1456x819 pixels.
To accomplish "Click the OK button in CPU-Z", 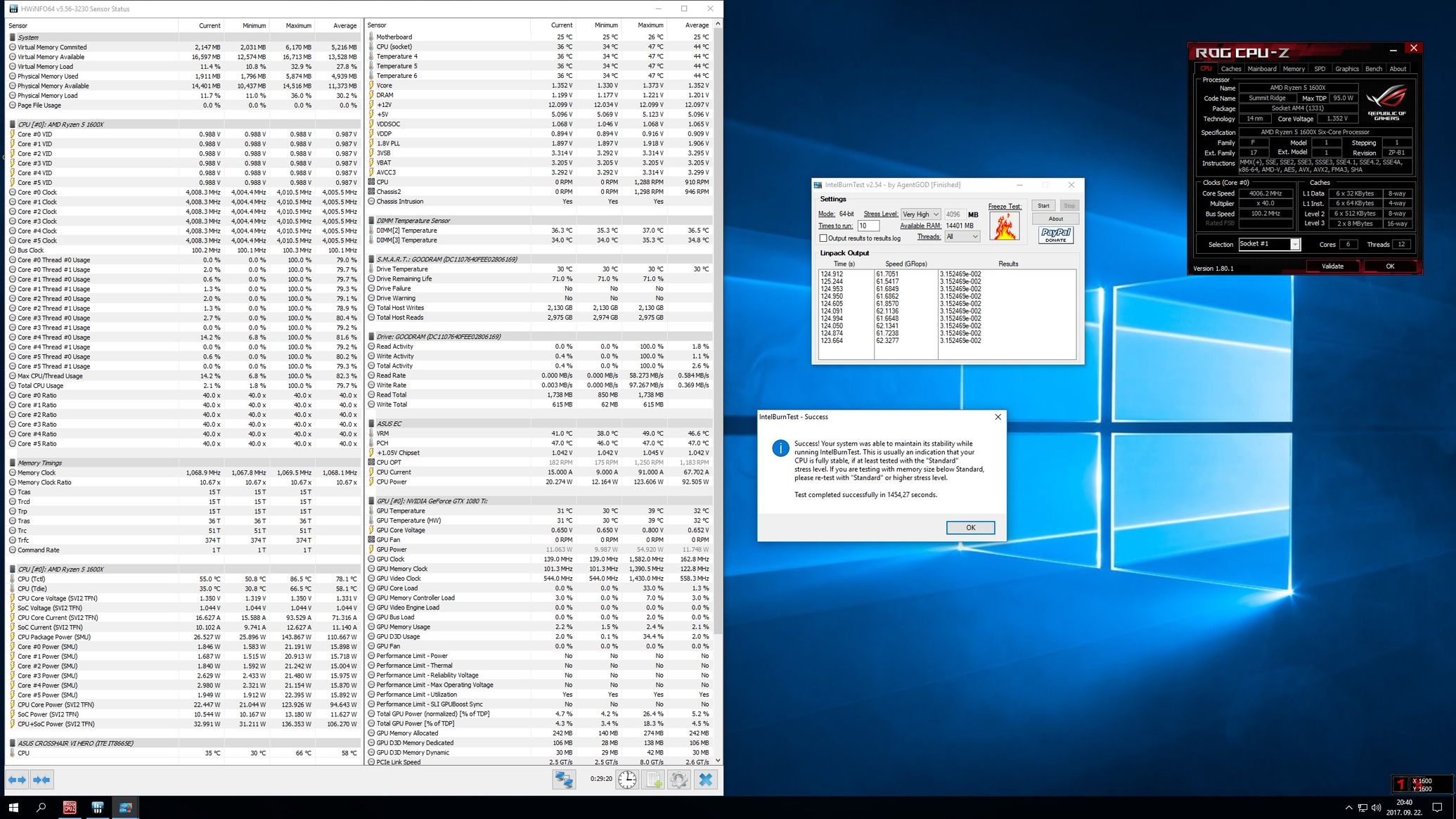I will pos(1389,266).
